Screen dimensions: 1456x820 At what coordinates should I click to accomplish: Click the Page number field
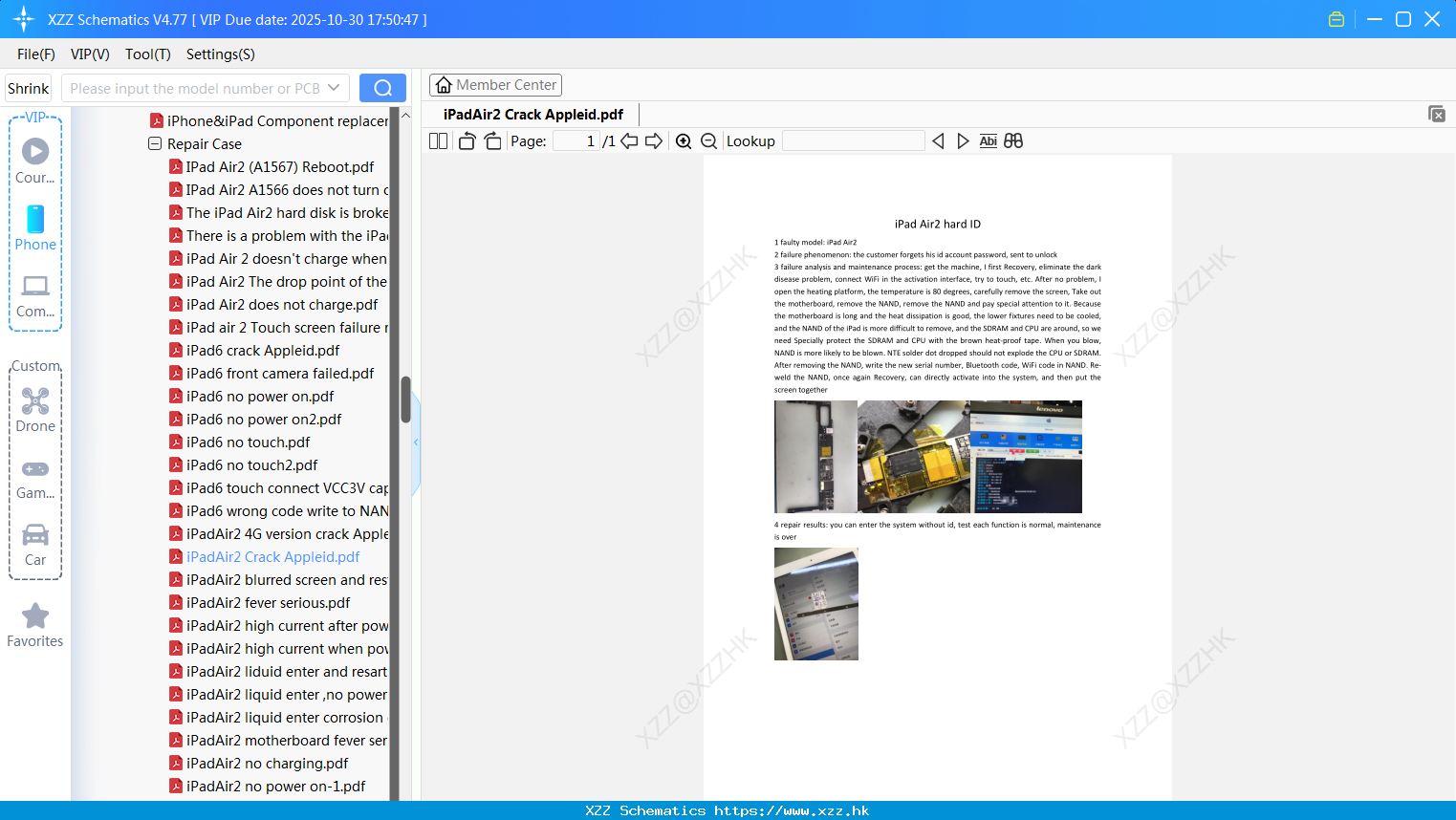pyautogui.click(x=576, y=140)
